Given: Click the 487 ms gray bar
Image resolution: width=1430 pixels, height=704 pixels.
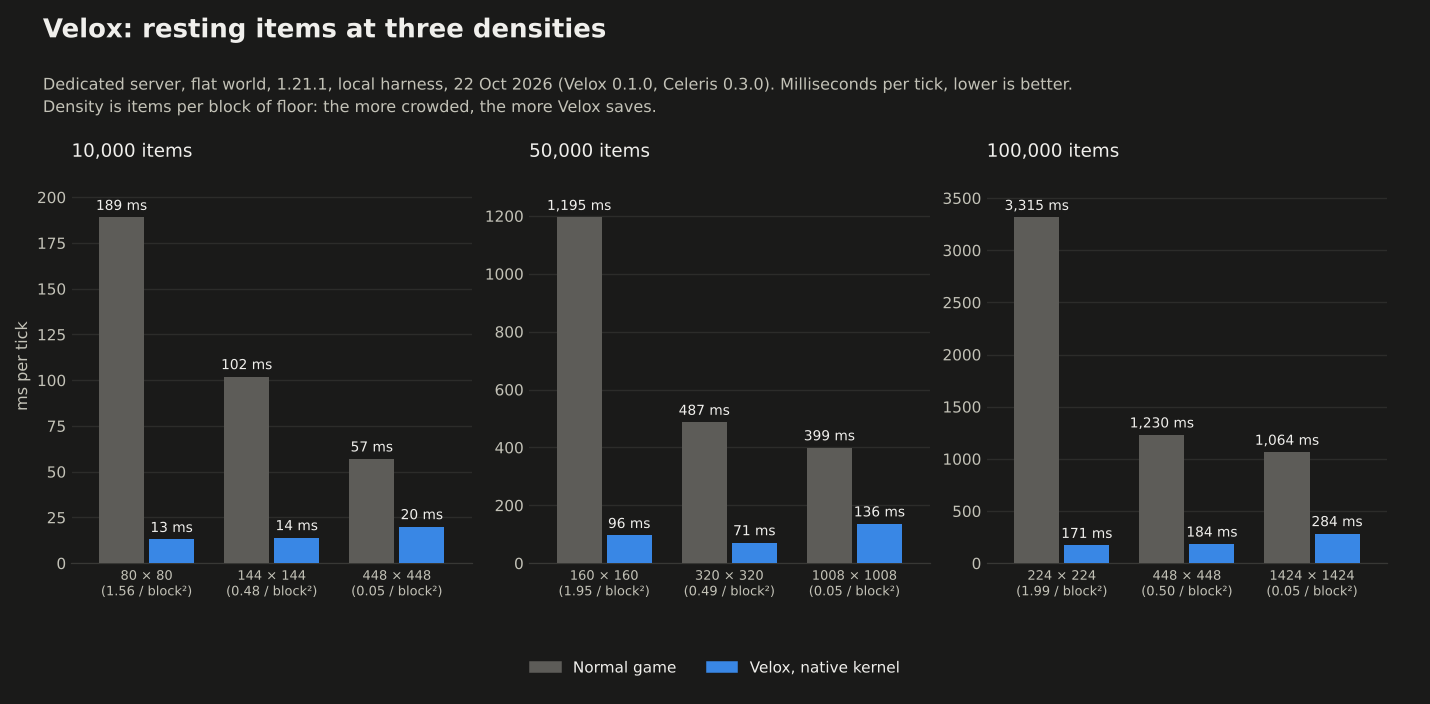Looking at the screenshot, I should (704, 492).
